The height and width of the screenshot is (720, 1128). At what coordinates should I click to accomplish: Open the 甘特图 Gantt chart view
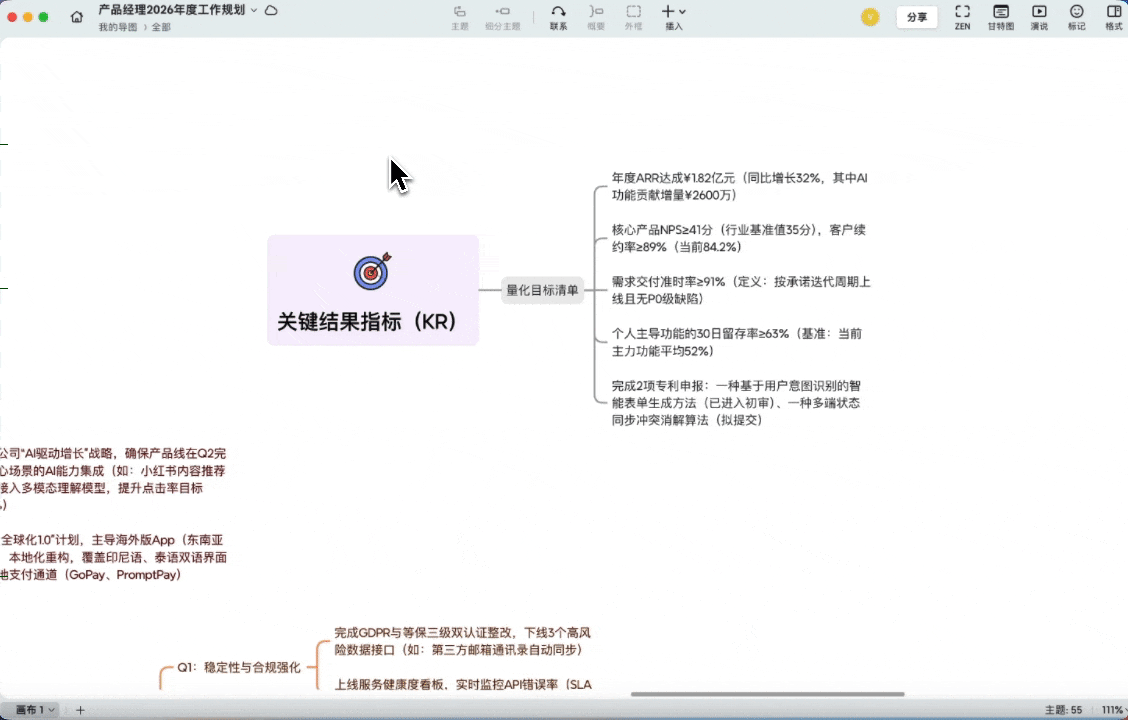(1001, 15)
